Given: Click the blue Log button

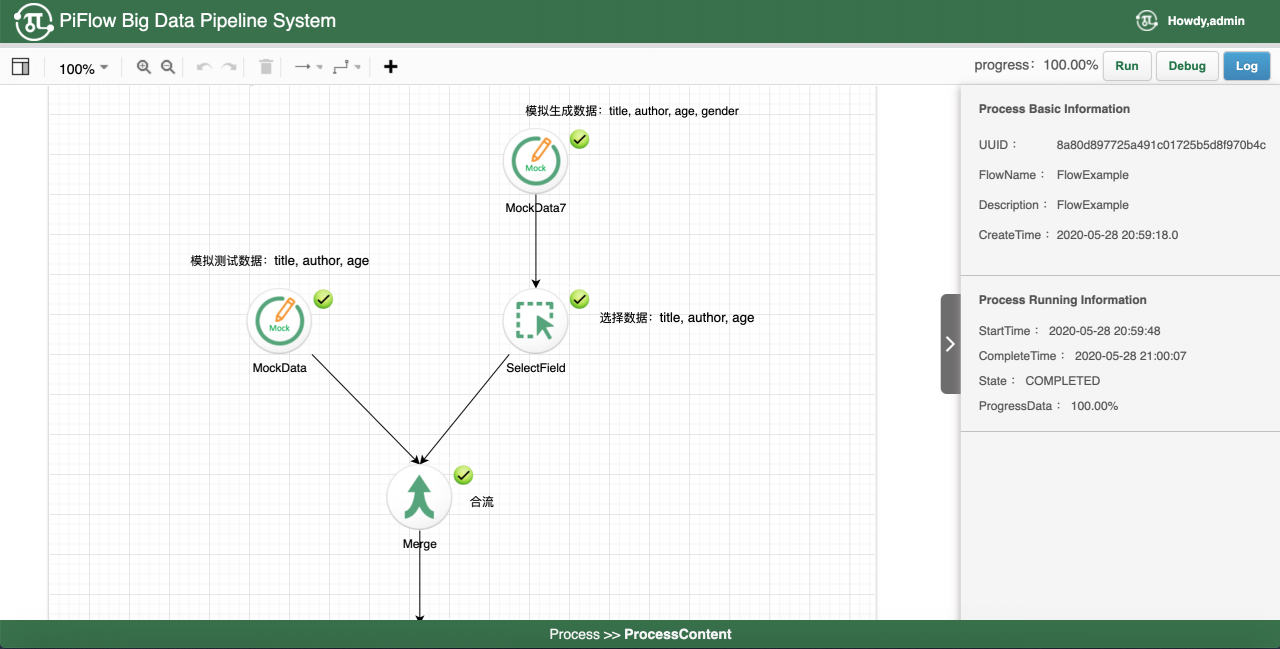Looking at the screenshot, I should pos(1246,66).
